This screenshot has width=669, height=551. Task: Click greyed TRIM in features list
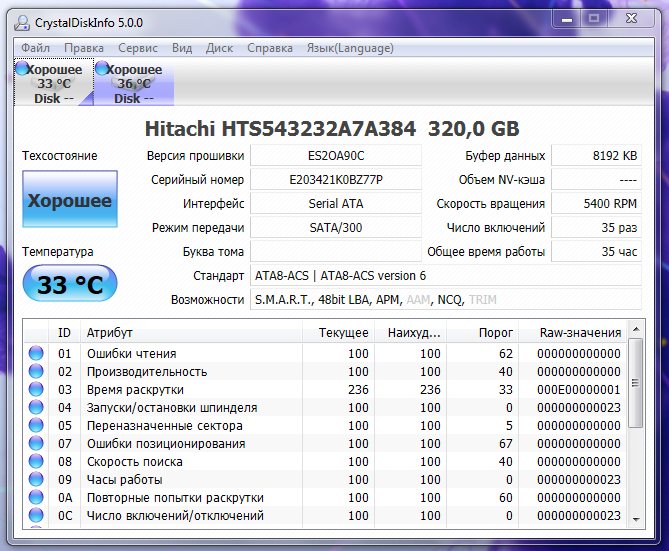(483, 300)
